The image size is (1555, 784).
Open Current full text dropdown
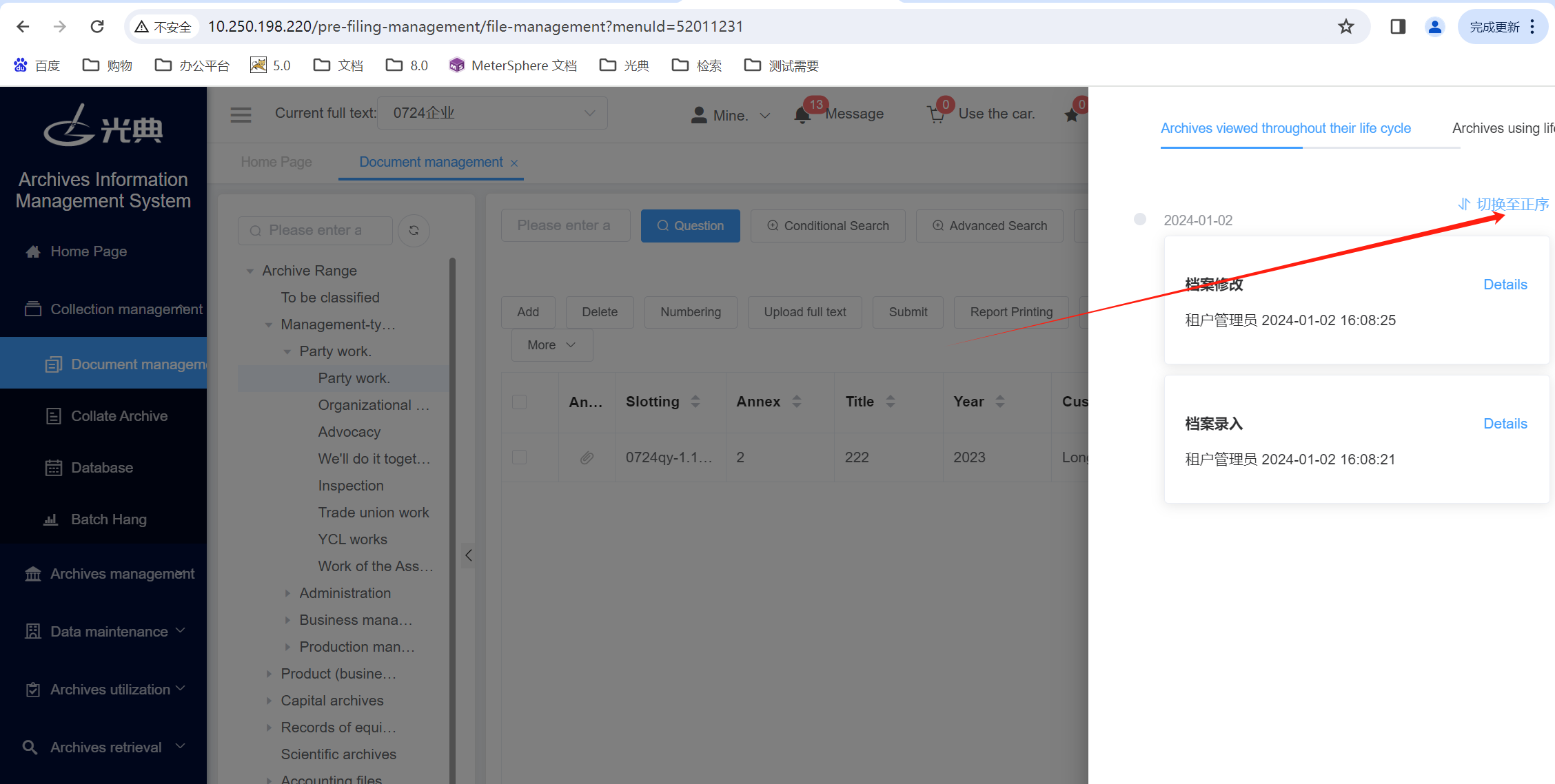[x=492, y=113]
